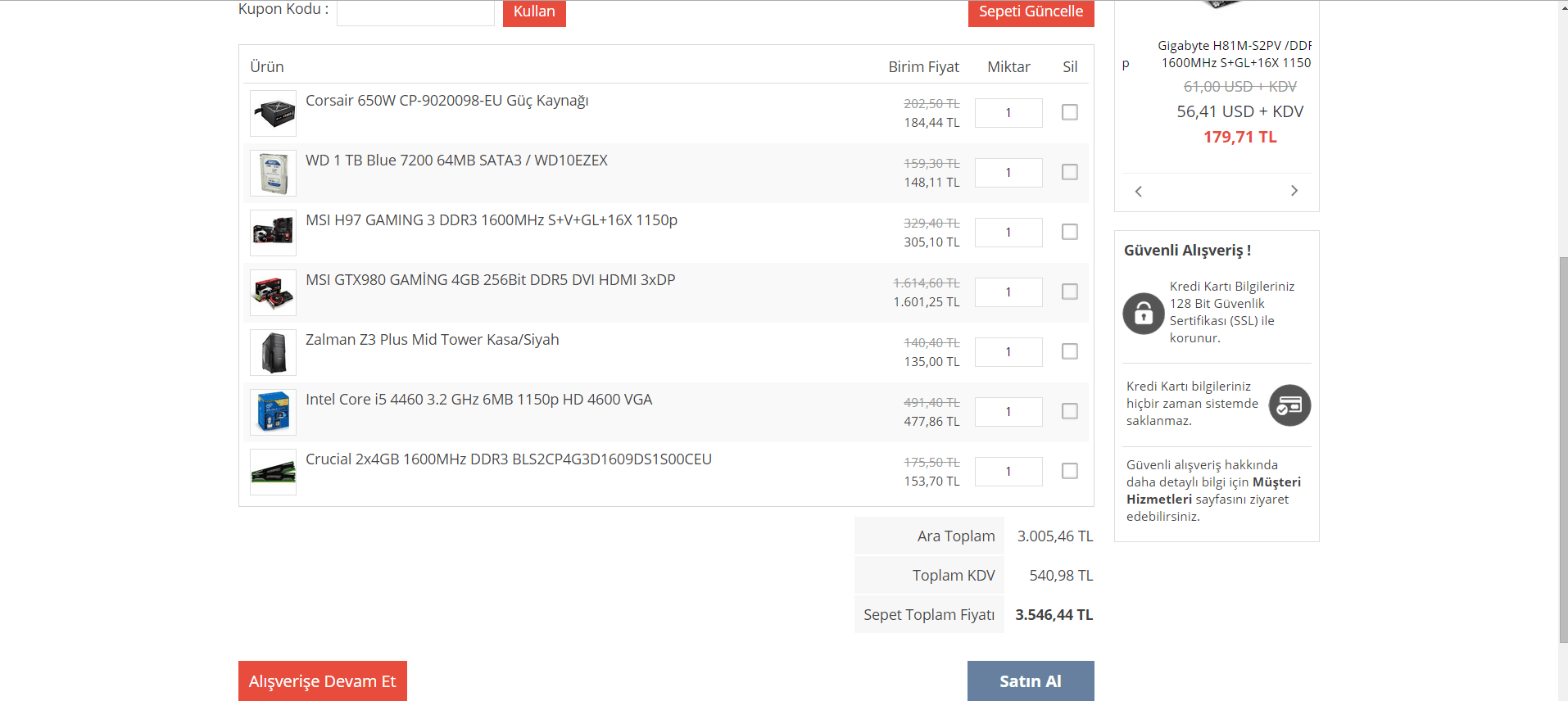
Task: Open Intel Core i5 4460 product link
Action: coord(479,400)
